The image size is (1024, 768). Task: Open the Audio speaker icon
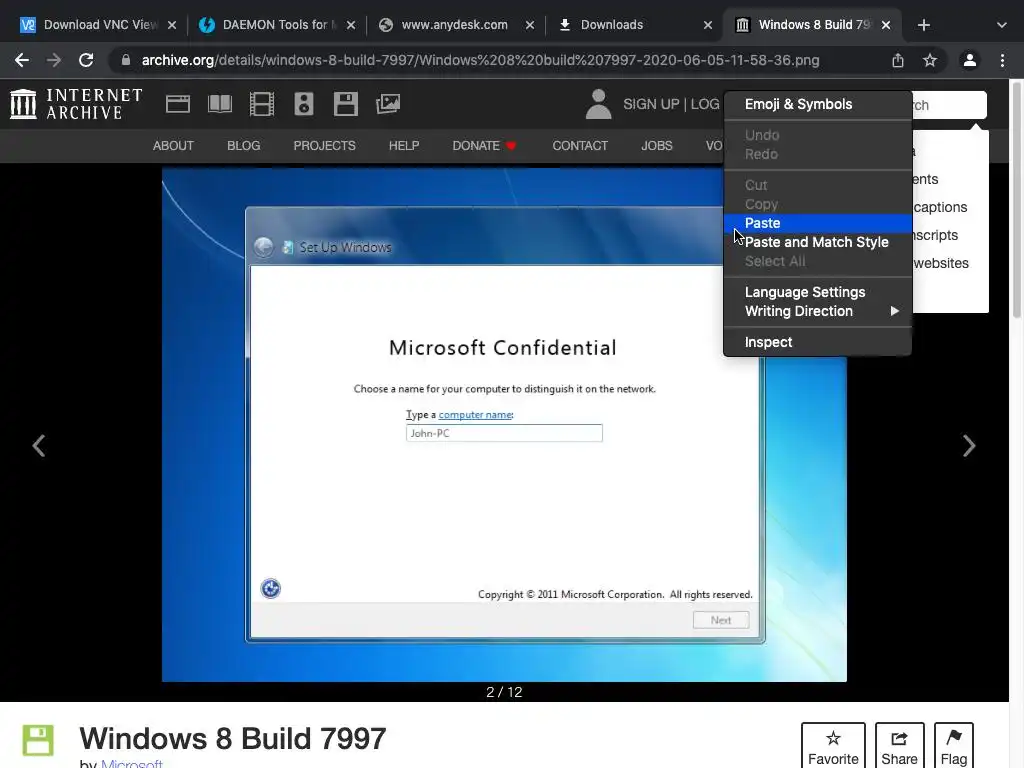coord(304,104)
